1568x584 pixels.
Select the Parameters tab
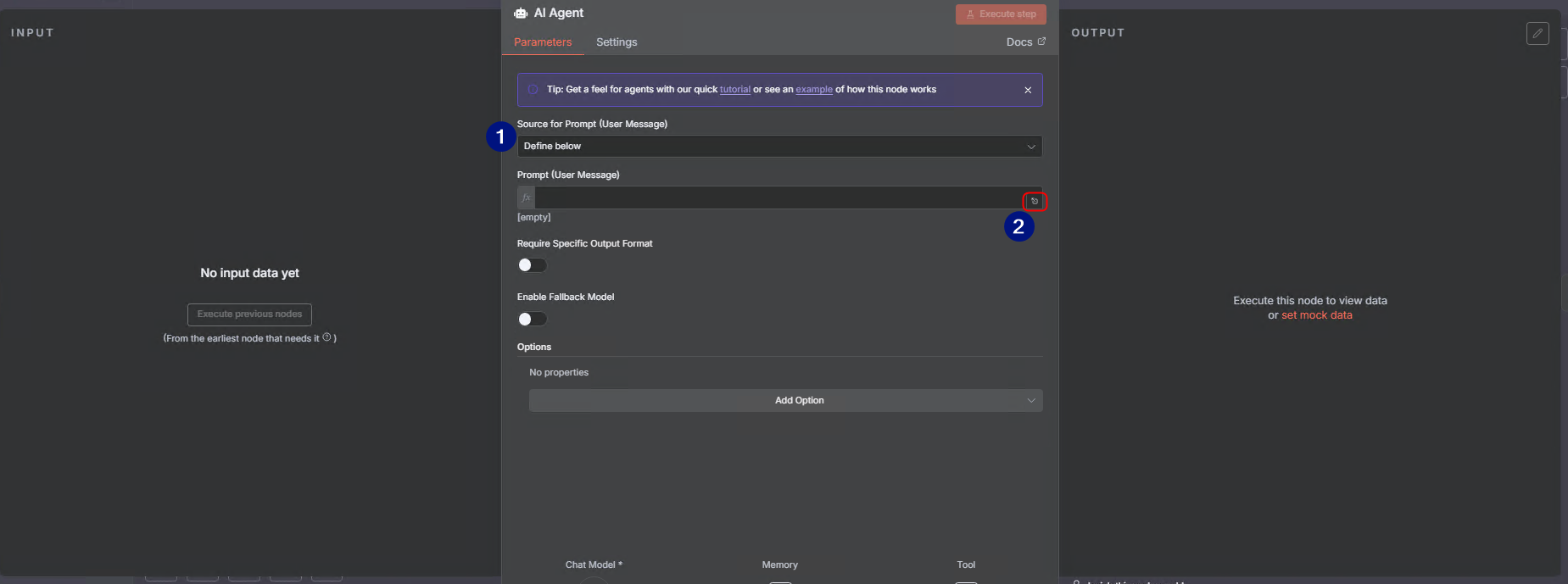(543, 42)
